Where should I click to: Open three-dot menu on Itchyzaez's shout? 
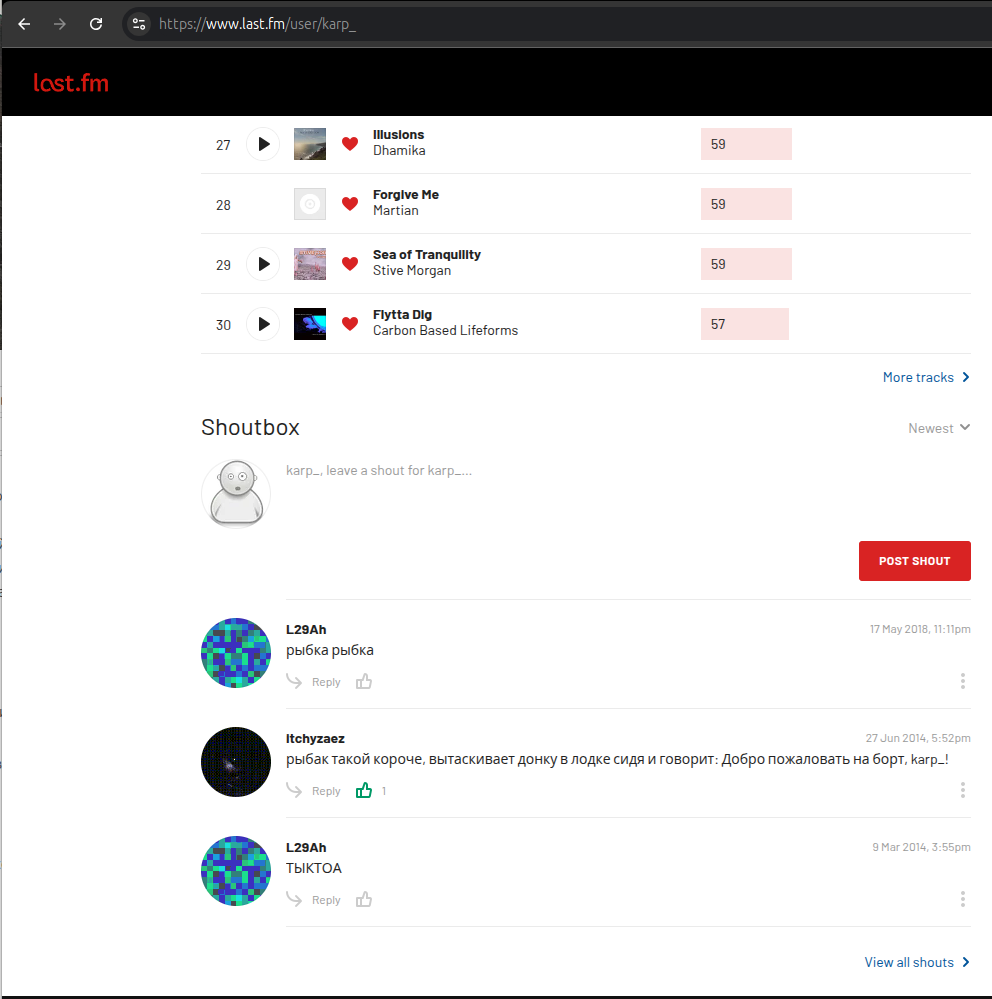tap(962, 790)
